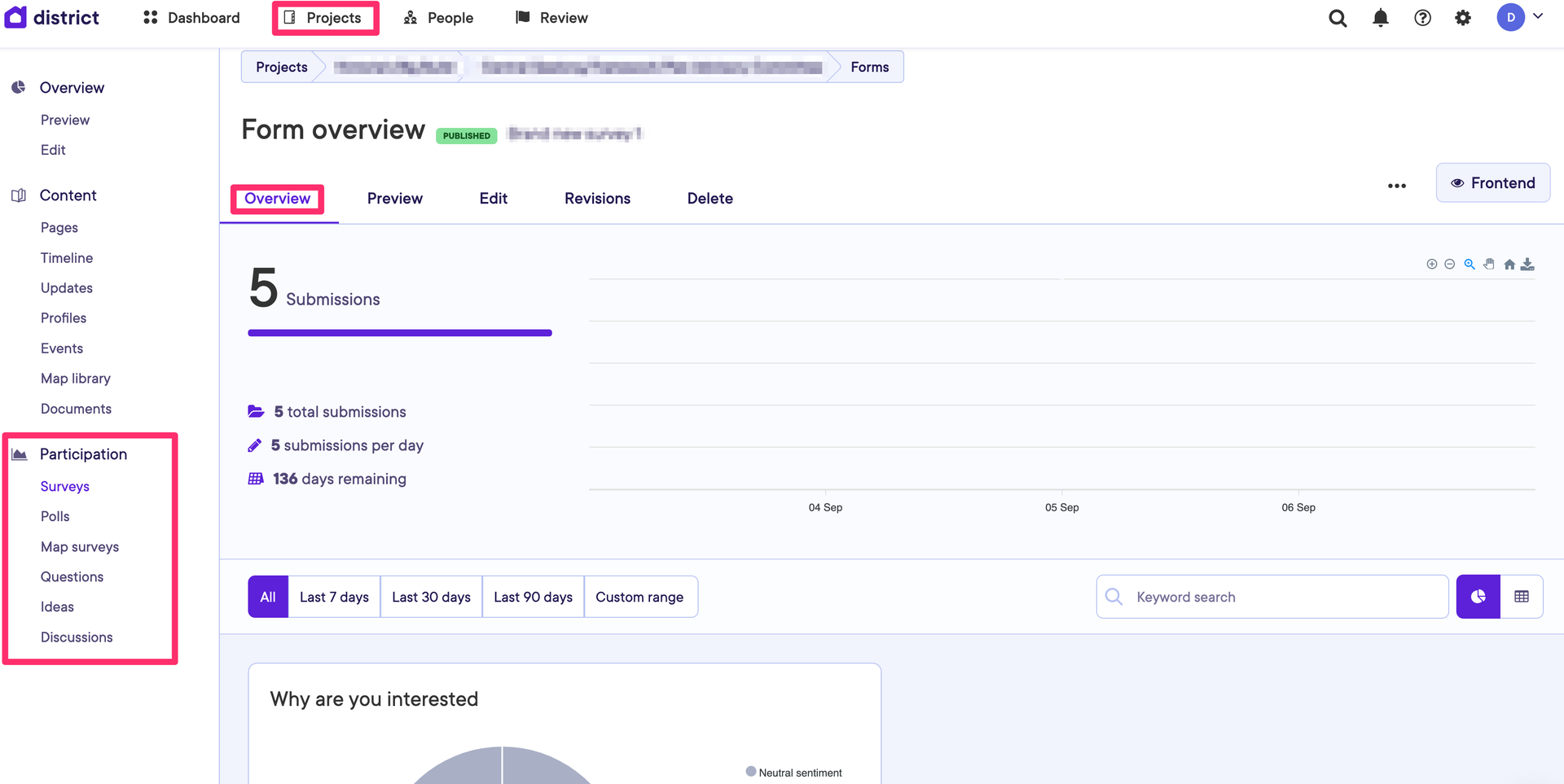Open the notifications bell
The image size is (1564, 784).
[1380, 18]
